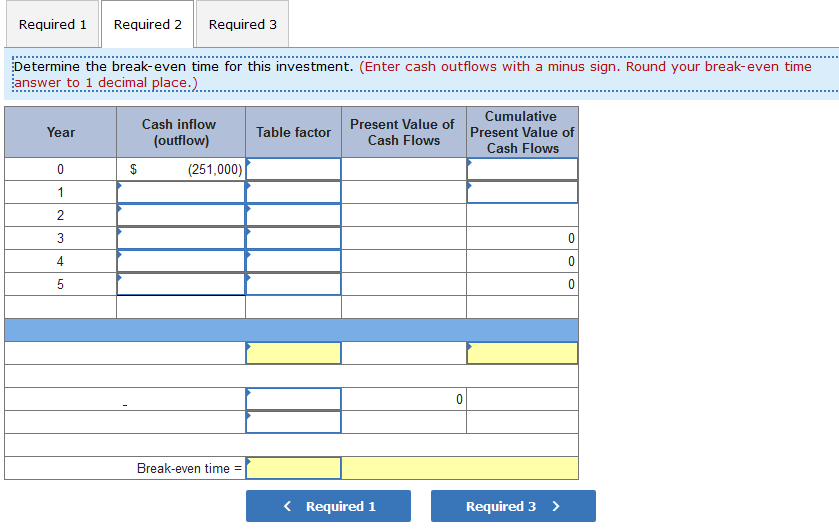Go back using the Required 1 button

tap(329, 506)
